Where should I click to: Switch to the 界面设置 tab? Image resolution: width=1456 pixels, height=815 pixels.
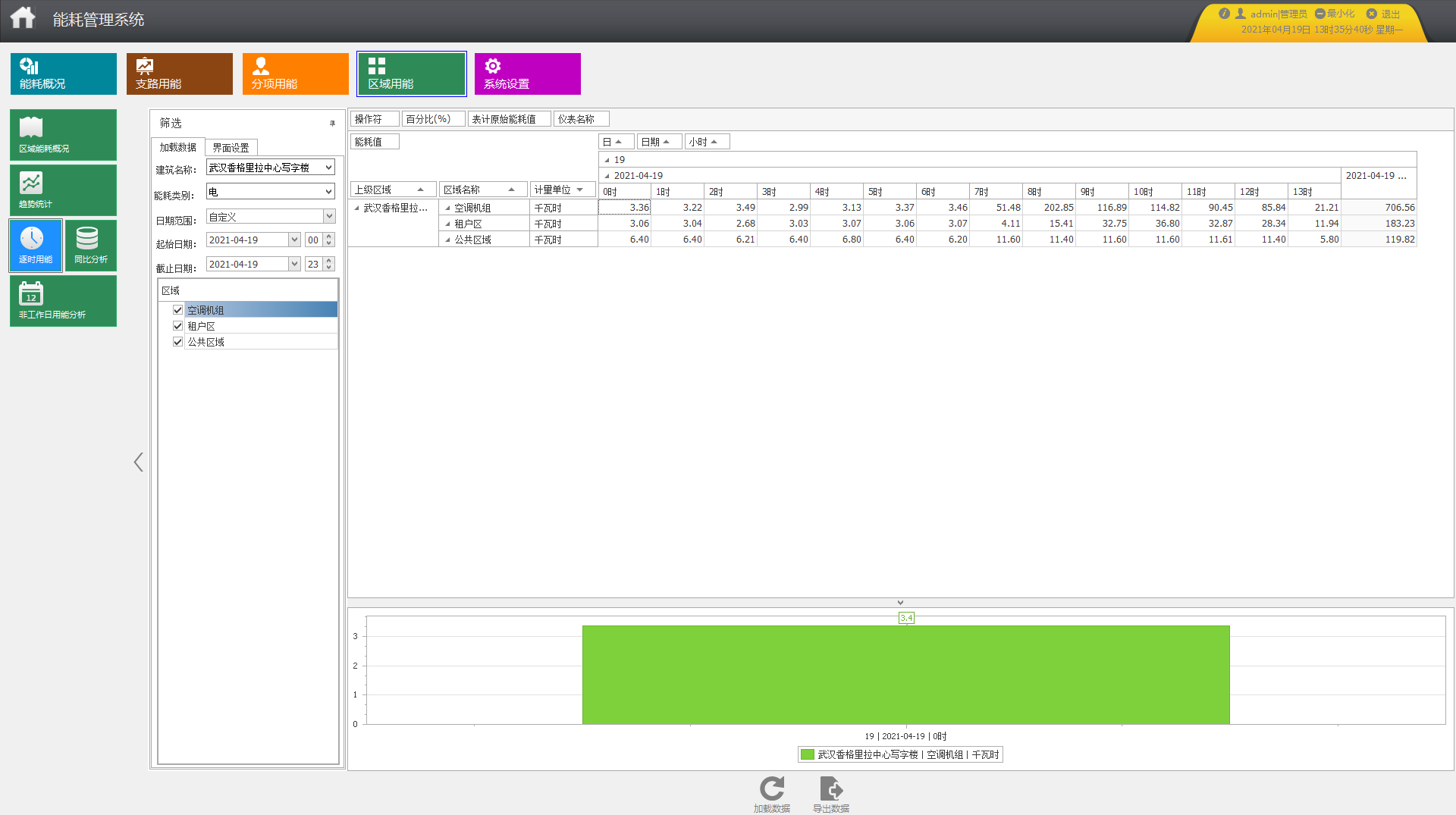point(231,148)
